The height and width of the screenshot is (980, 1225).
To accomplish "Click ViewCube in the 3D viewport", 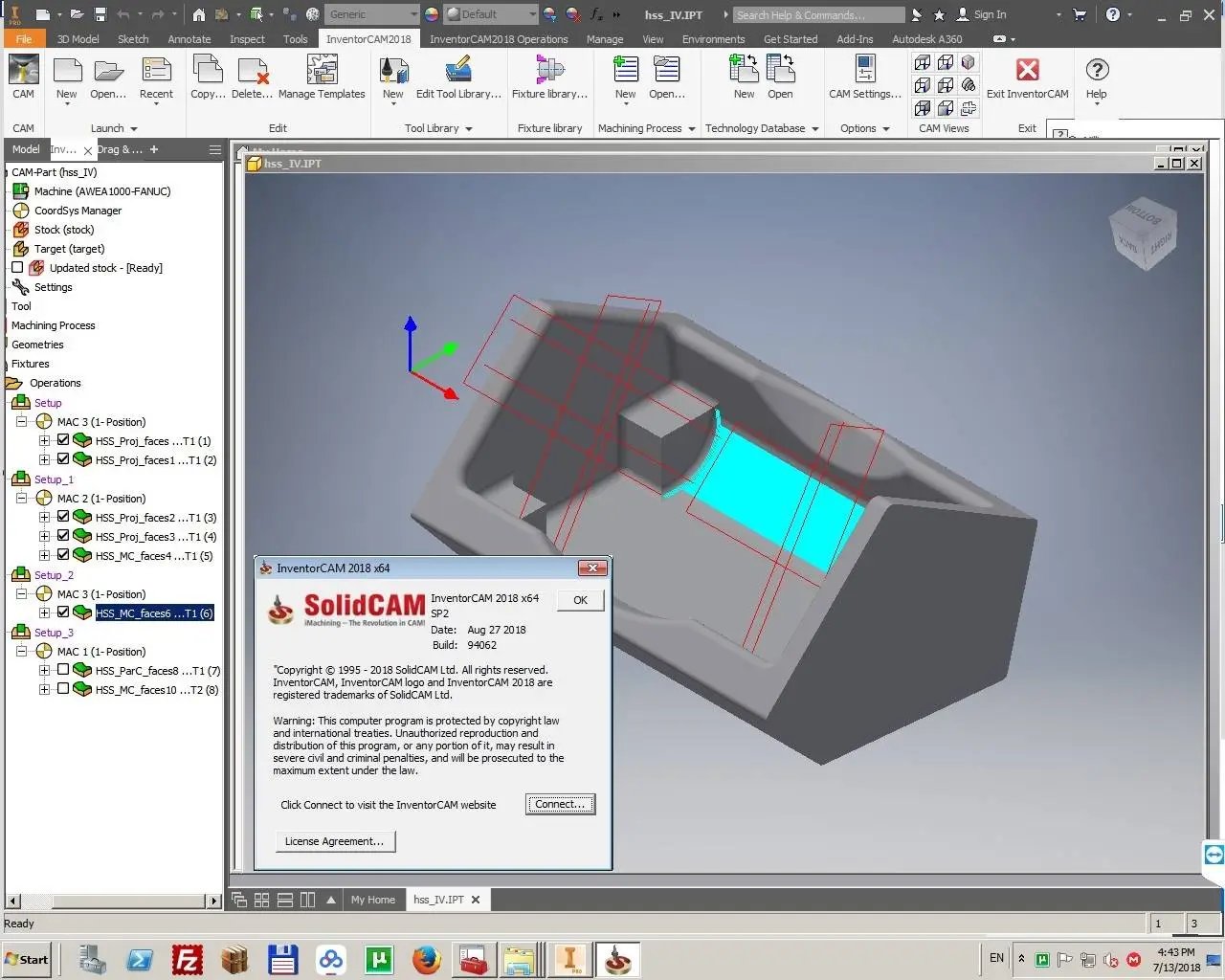I will tap(1142, 234).
